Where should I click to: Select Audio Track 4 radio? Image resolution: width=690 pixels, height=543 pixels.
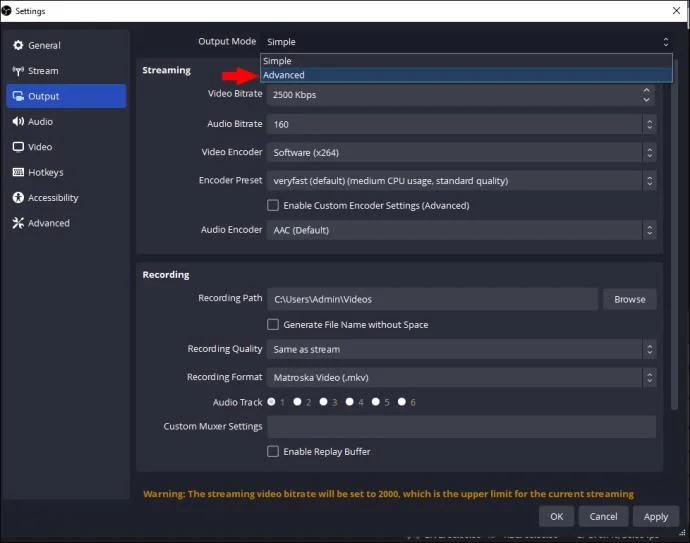click(x=349, y=402)
